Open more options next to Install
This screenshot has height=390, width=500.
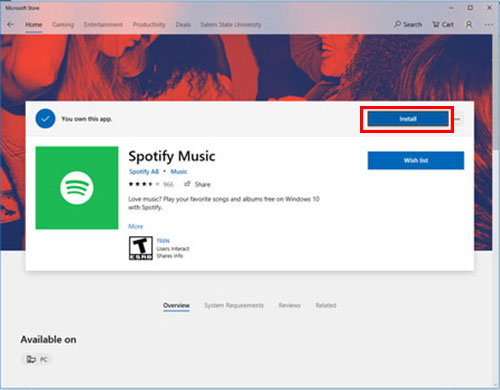tap(458, 119)
